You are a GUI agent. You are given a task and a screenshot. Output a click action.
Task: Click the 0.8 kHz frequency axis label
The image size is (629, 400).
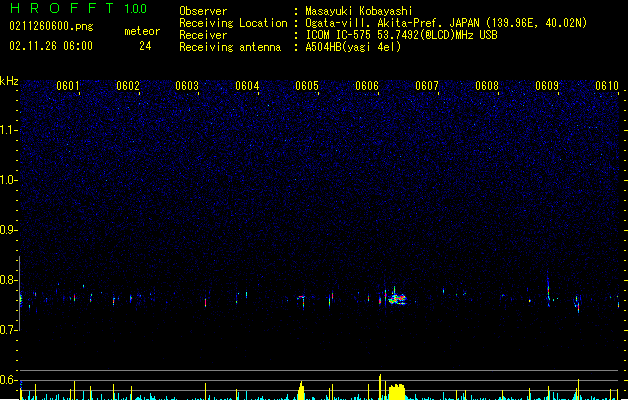pos(8,280)
